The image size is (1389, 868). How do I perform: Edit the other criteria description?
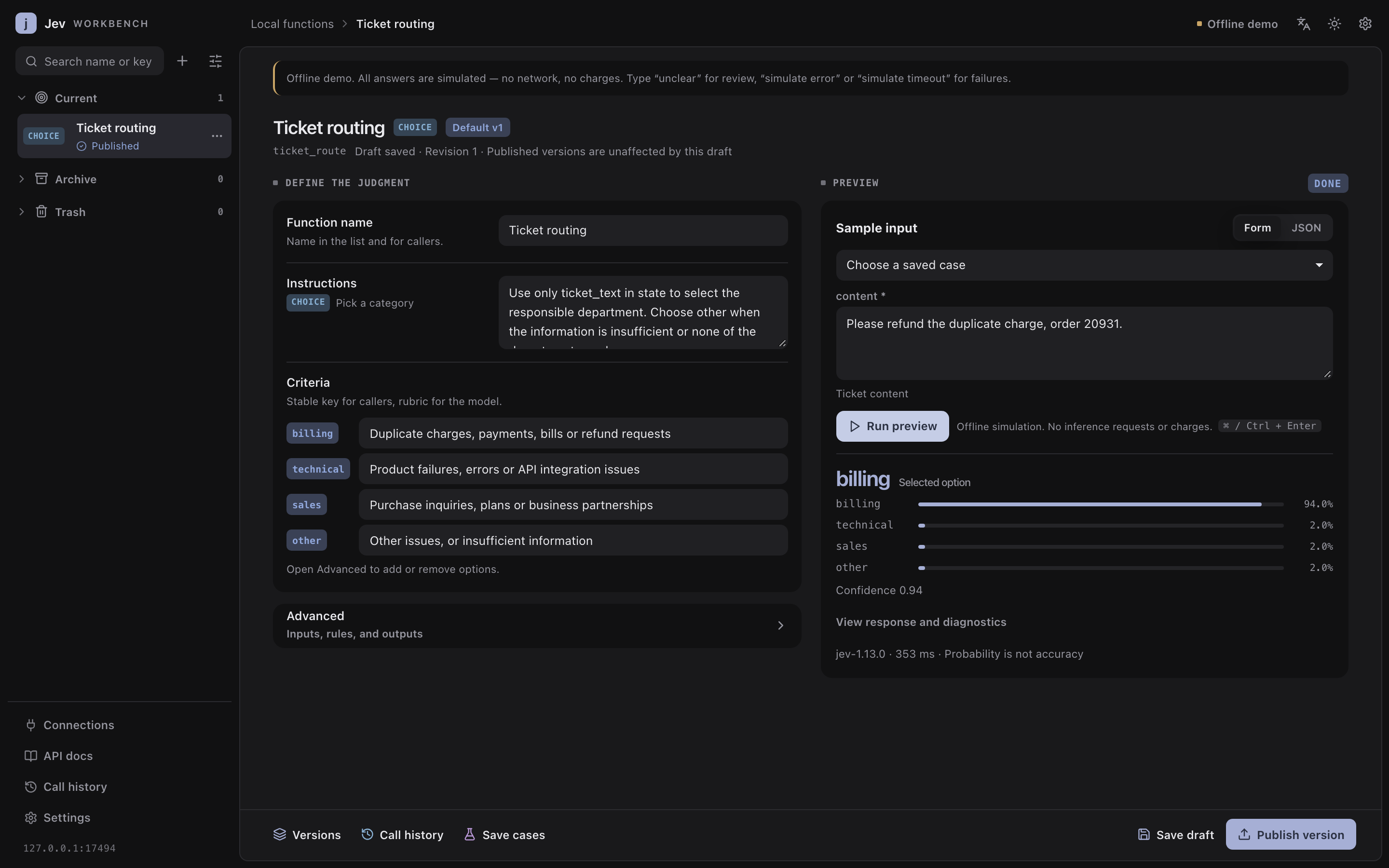click(x=573, y=540)
